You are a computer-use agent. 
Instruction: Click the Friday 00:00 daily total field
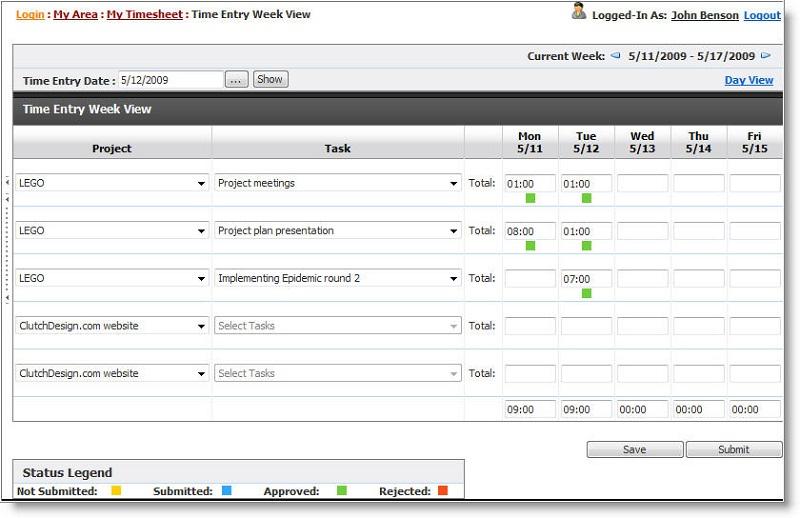(755, 409)
